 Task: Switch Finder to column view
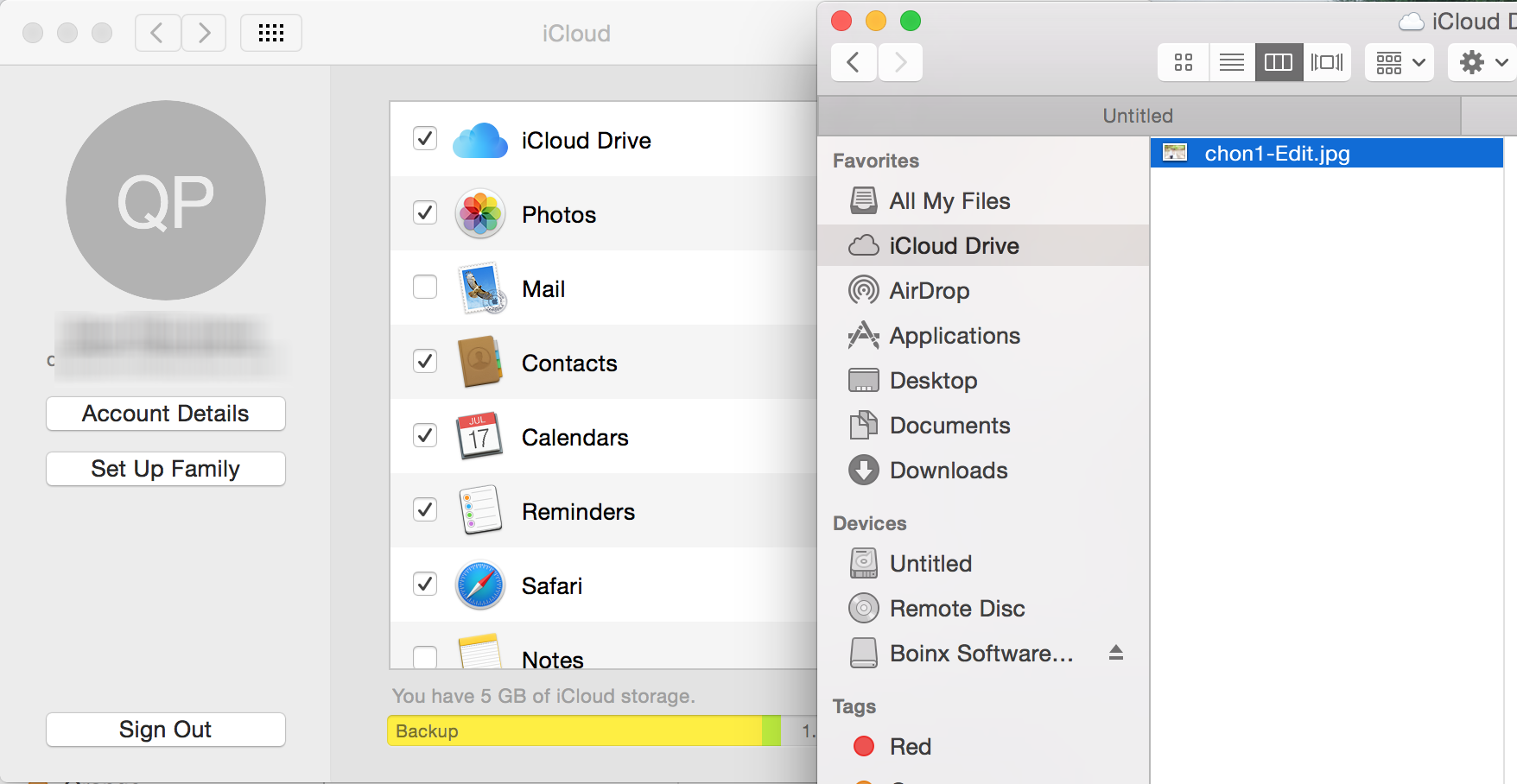tap(1279, 62)
